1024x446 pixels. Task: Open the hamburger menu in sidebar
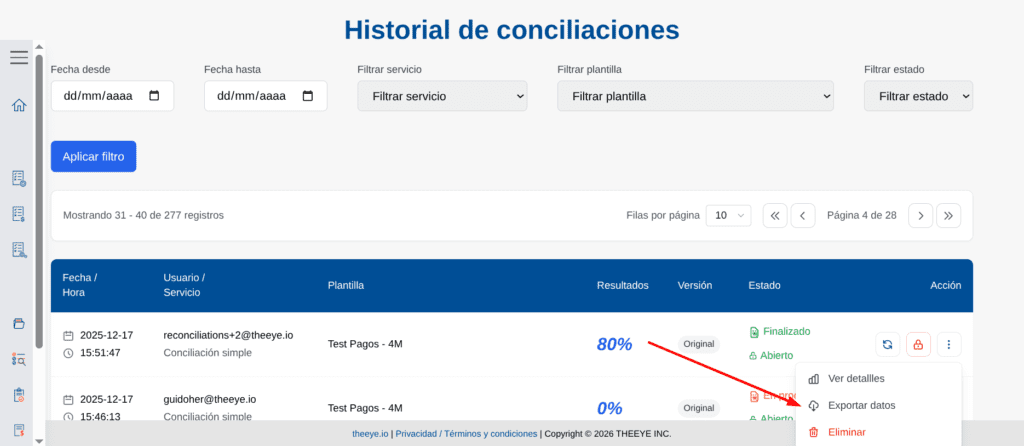pyautogui.click(x=18, y=57)
